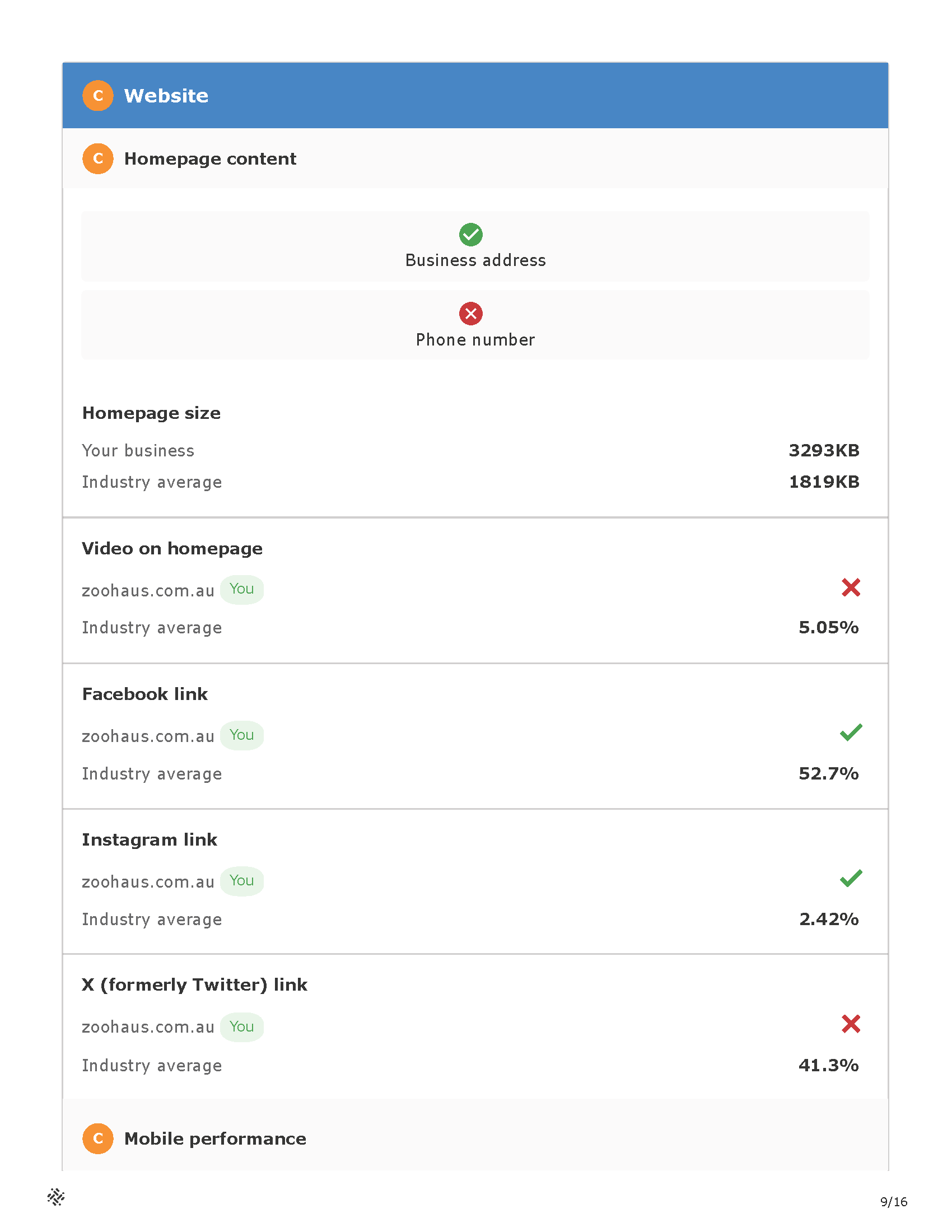Open zoohaus.com.au under Facebook link
Screen dimensions: 952x1232
[148, 736]
